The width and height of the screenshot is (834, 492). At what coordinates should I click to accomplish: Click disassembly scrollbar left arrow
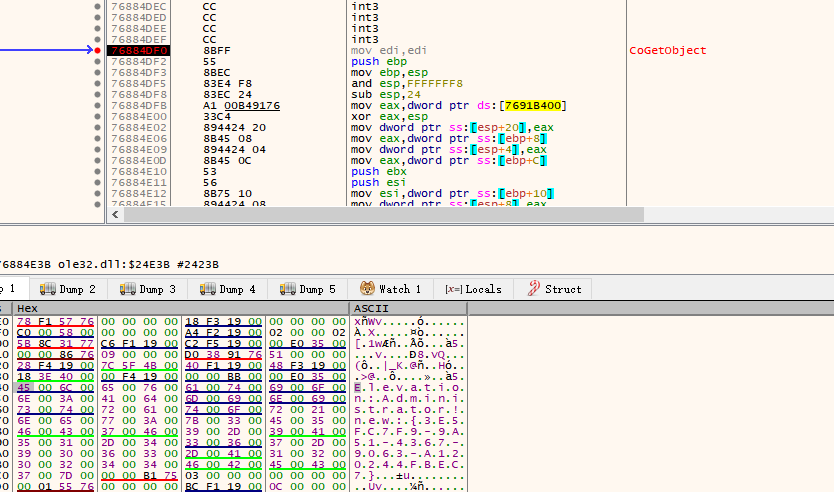point(113,215)
